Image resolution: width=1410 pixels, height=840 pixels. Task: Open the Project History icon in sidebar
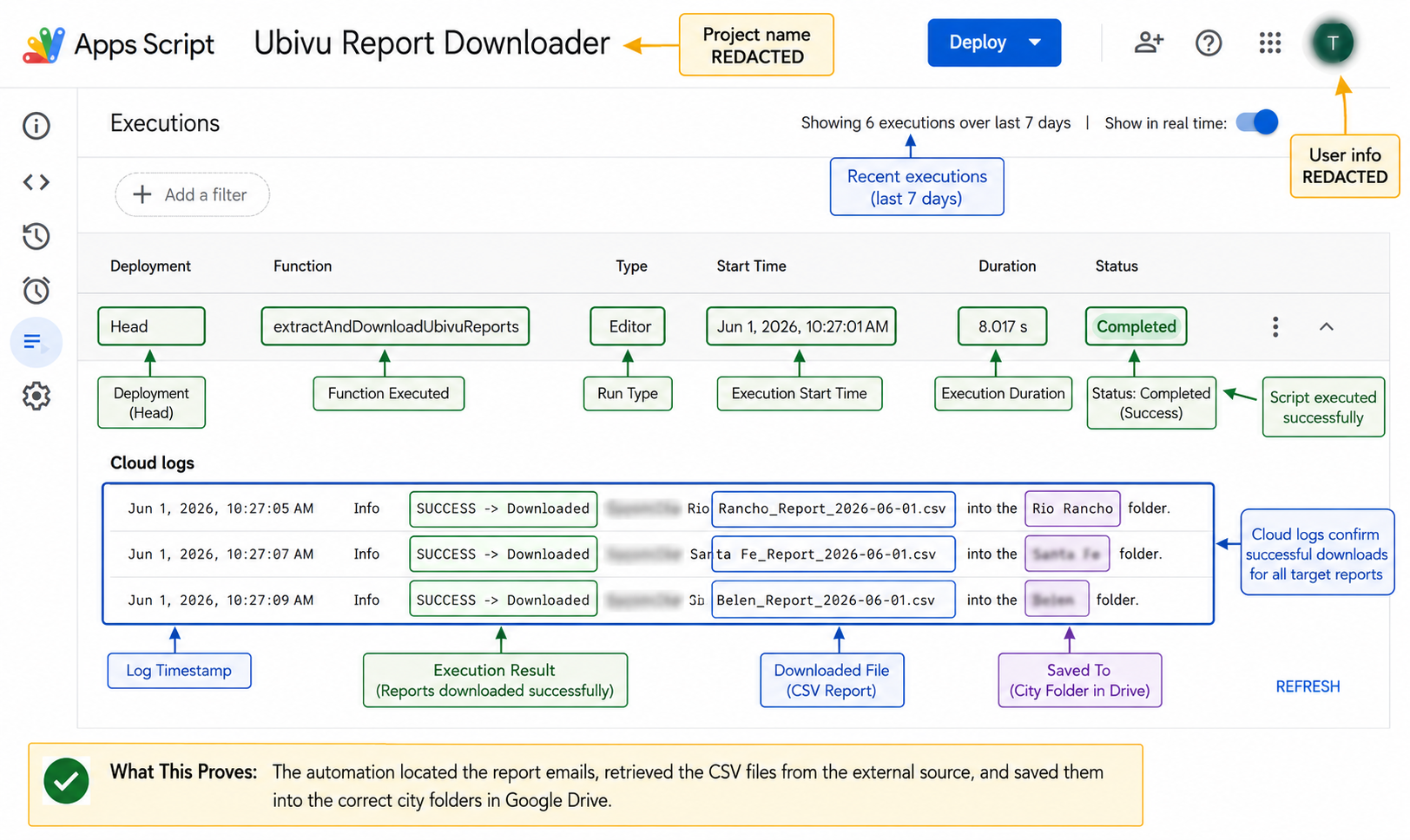[36, 236]
